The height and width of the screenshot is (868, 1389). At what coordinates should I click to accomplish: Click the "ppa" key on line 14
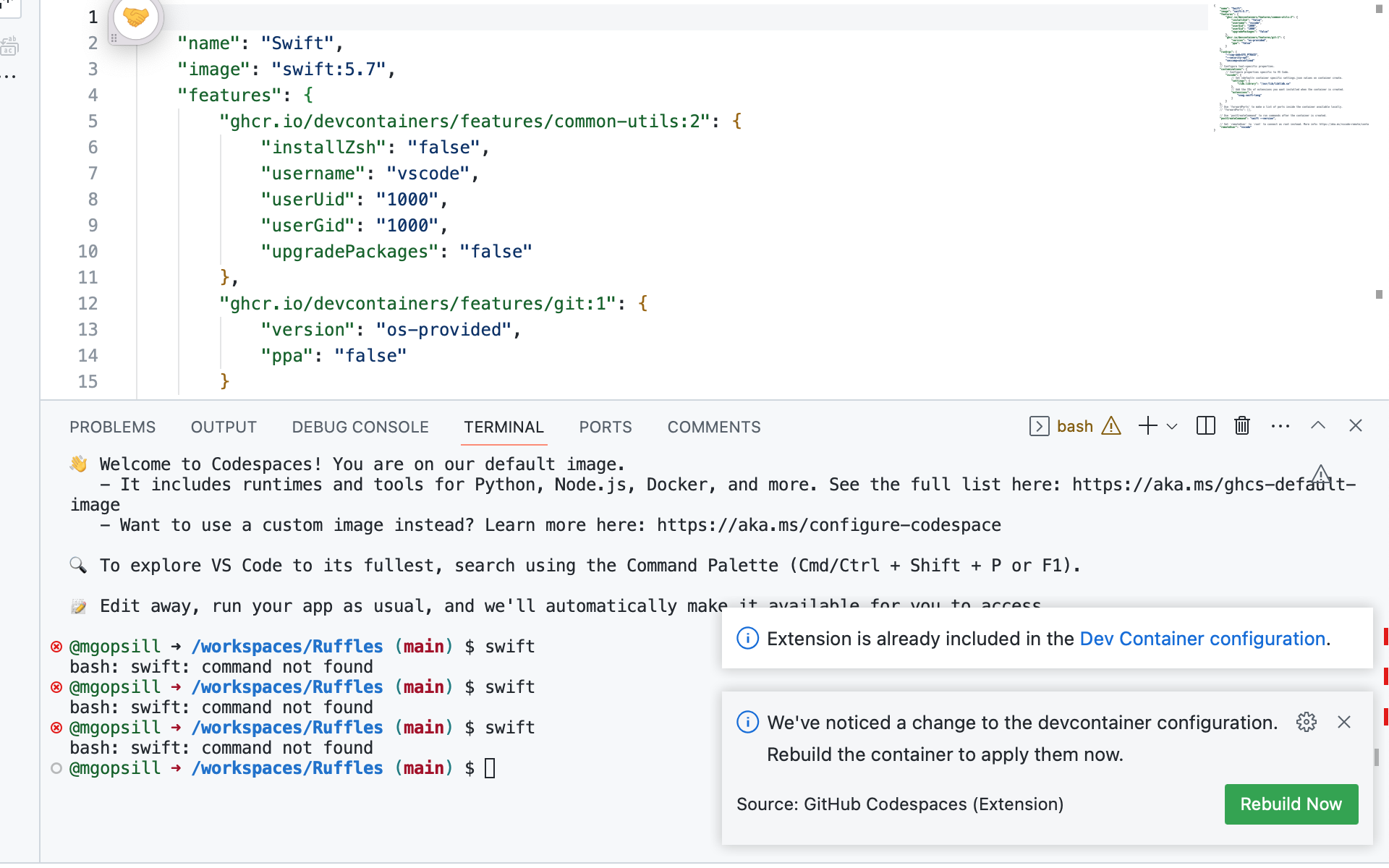tap(286, 356)
